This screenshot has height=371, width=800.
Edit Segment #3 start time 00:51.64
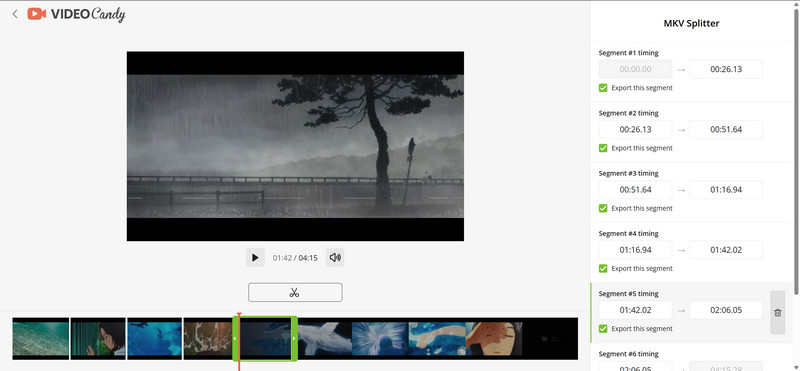(x=635, y=190)
